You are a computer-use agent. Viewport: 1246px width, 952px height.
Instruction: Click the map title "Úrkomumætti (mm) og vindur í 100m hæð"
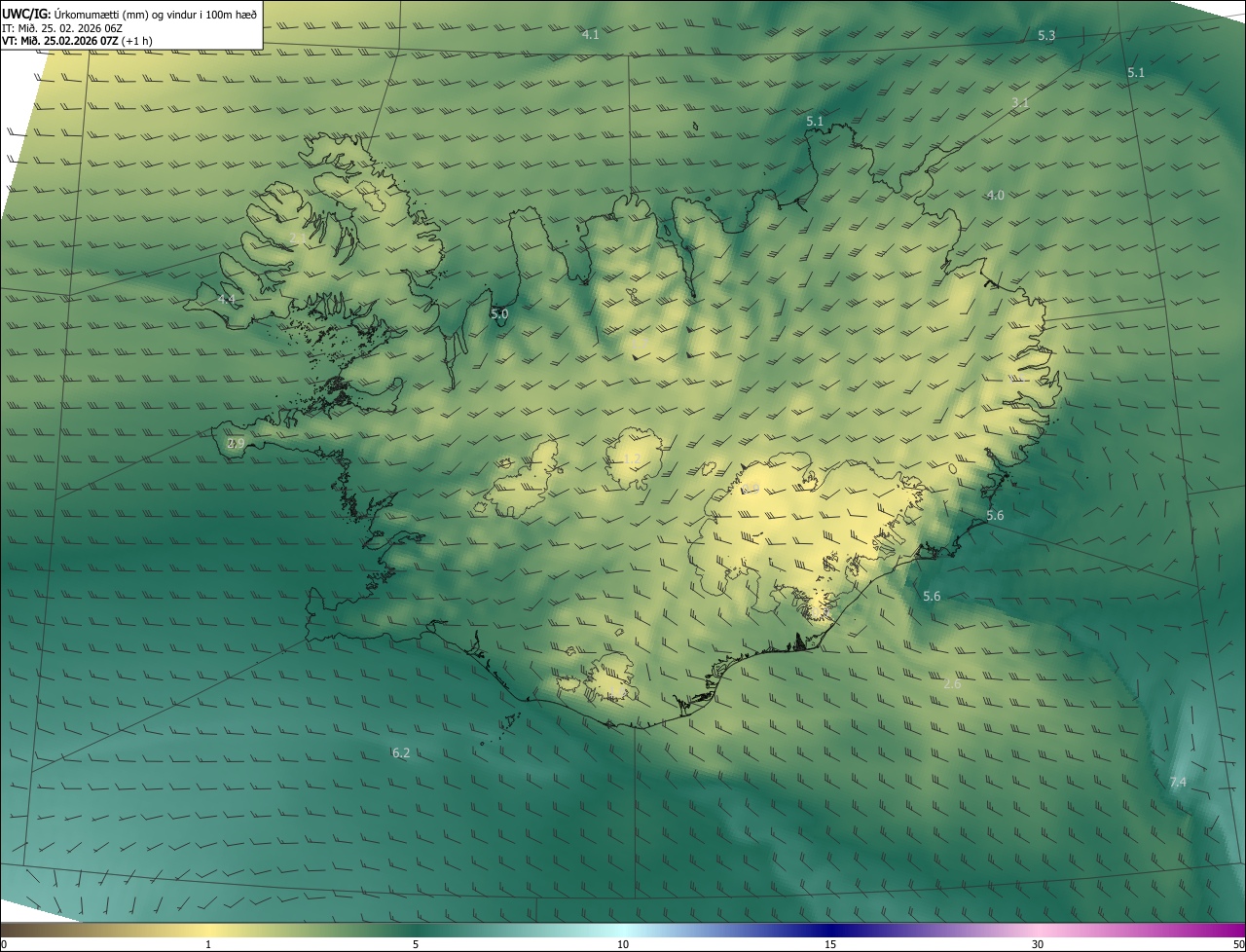pos(156,14)
